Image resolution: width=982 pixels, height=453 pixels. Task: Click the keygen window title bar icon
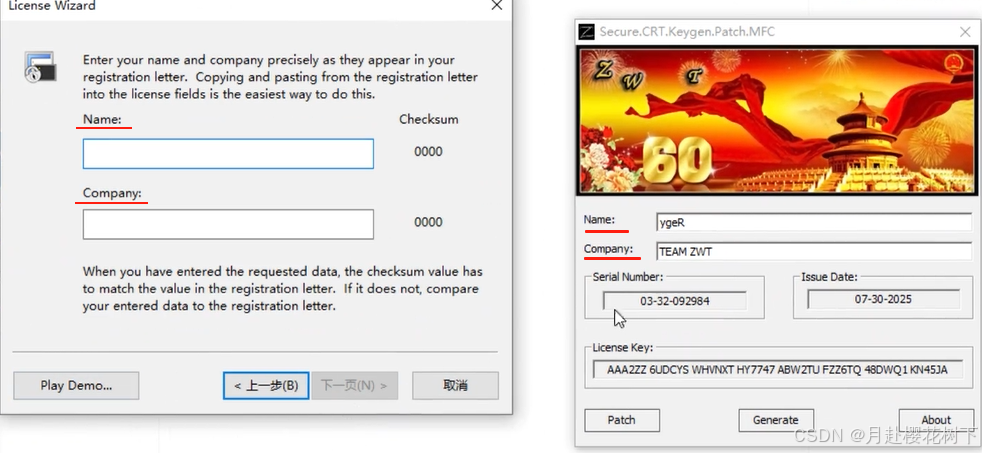tap(586, 31)
